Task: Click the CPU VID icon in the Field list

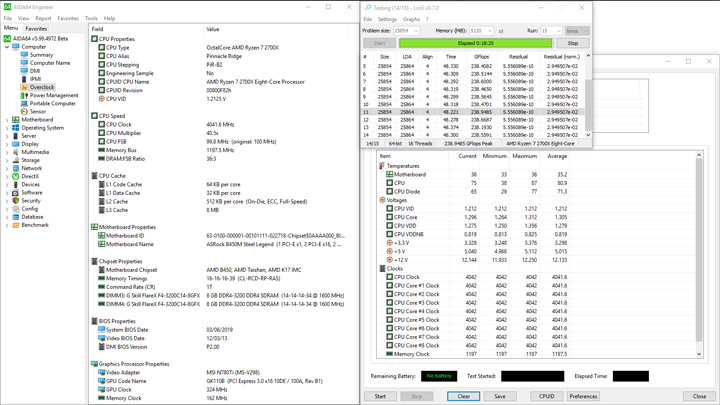Action: [101, 99]
